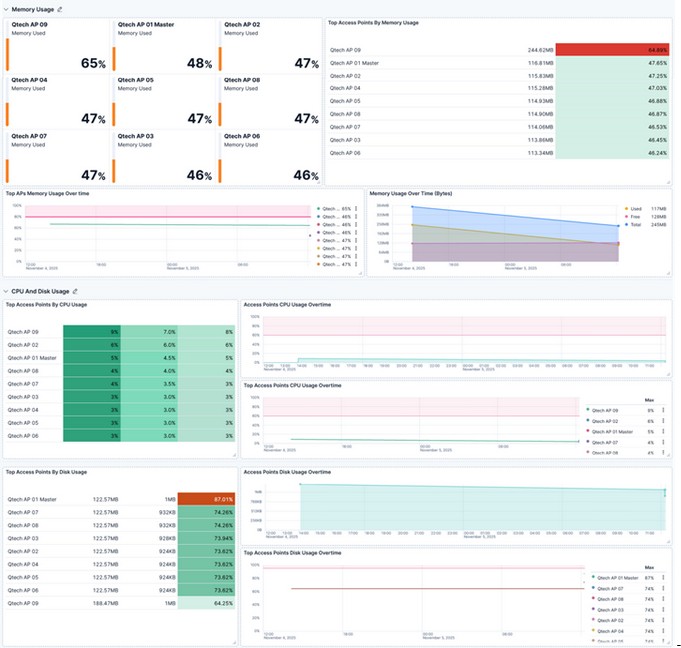Collapse the Memory Usage section chevron

coord(6,9)
